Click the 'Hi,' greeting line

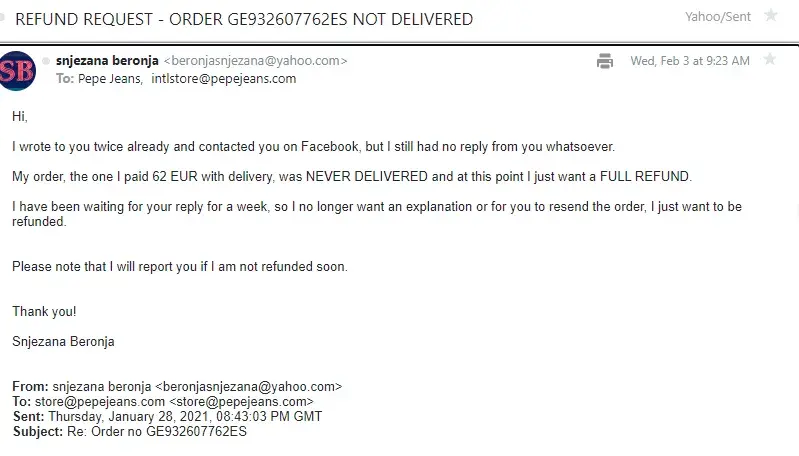coord(20,117)
